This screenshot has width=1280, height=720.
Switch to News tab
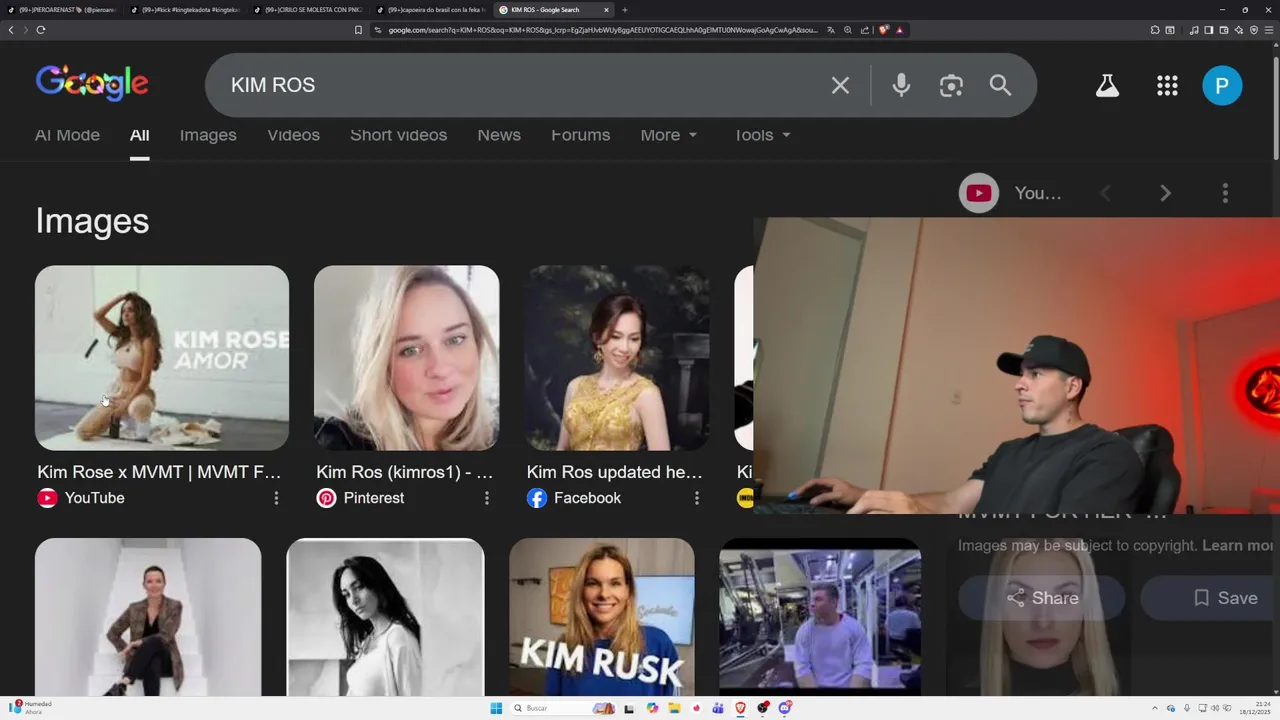pyautogui.click(x=499, y=135)
